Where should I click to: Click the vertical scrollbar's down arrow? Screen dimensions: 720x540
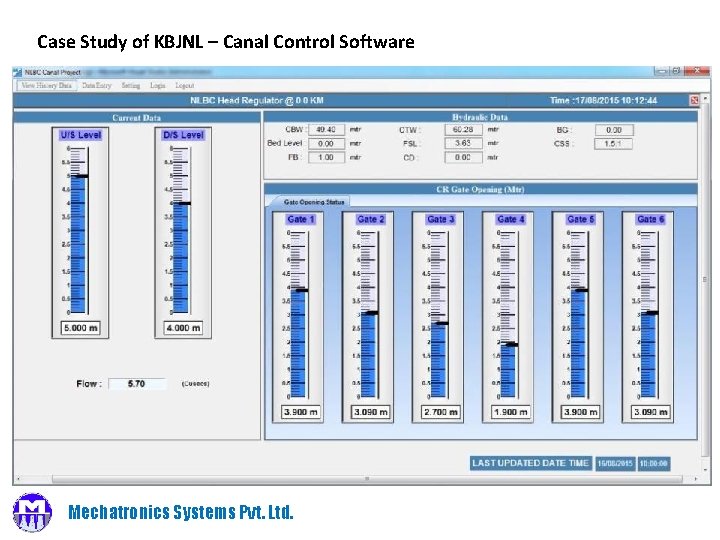point(705,470)
